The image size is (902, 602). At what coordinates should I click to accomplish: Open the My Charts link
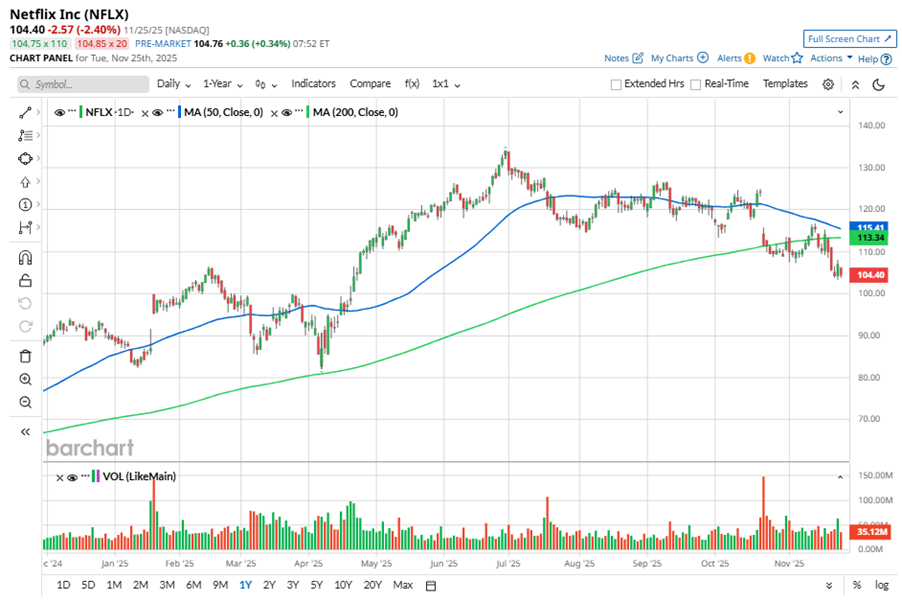click(679, 58)
